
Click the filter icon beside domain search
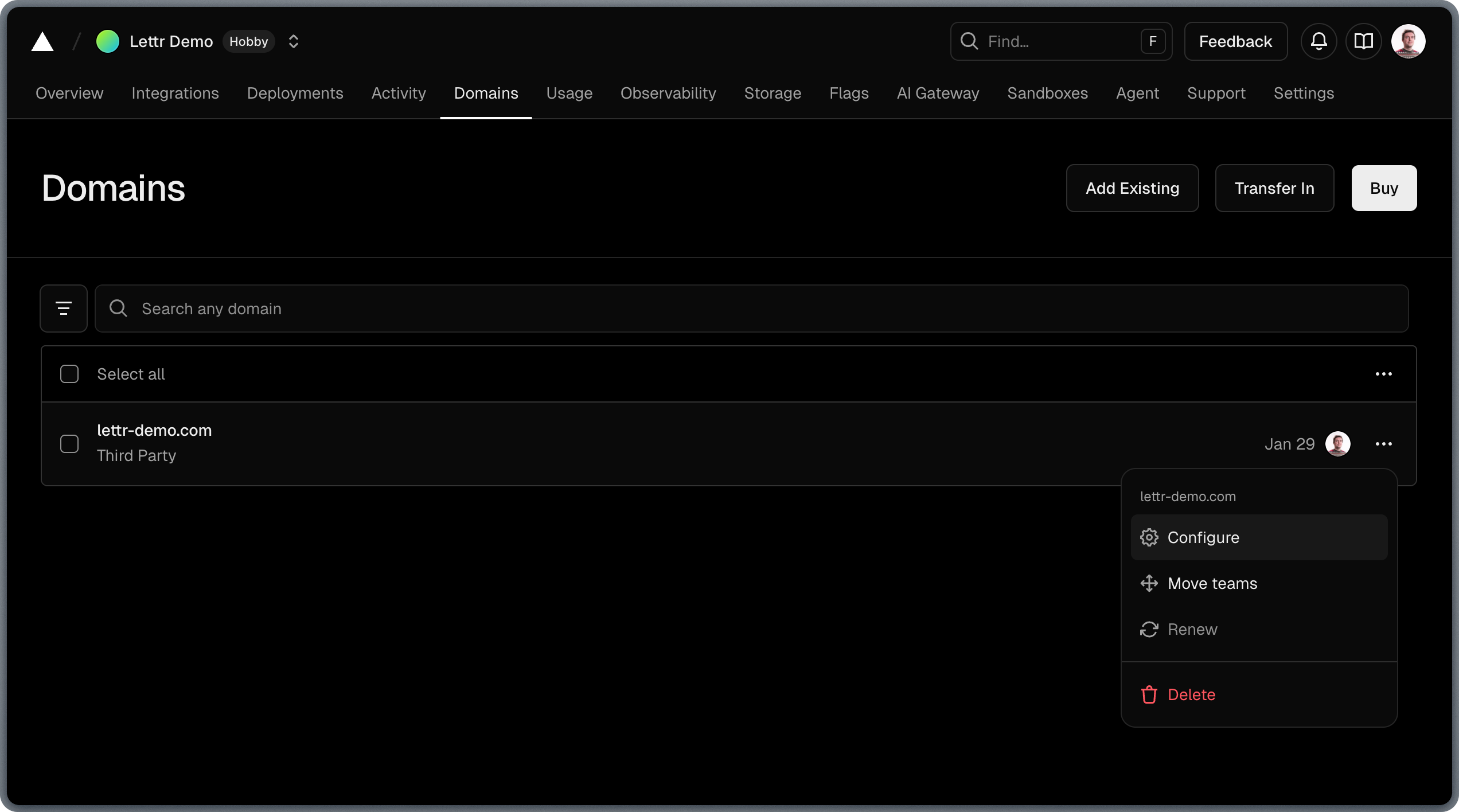64,309
